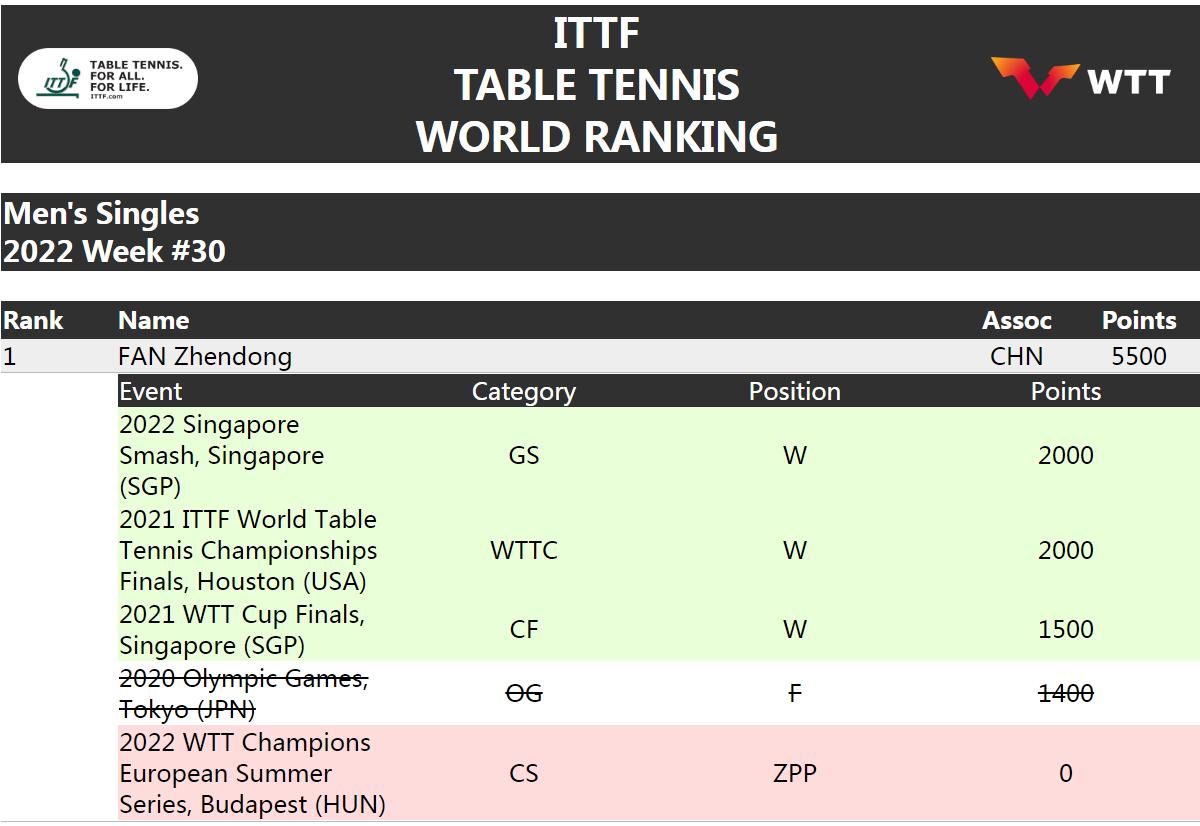Select the 2022 Singapore Smash event row
Screen dimensions: 1200x826
pyautogui.click(x=222, y=455)
